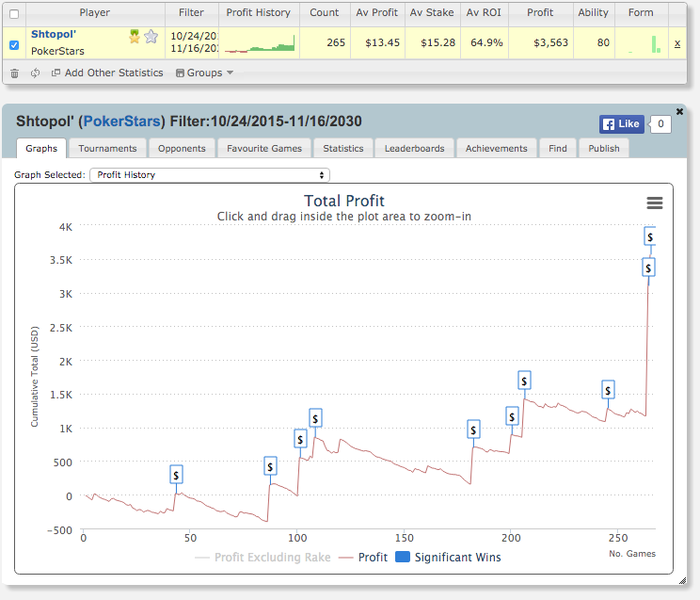Click the Shtopol' player name link
700x600 pixels.
pos(54,34)
